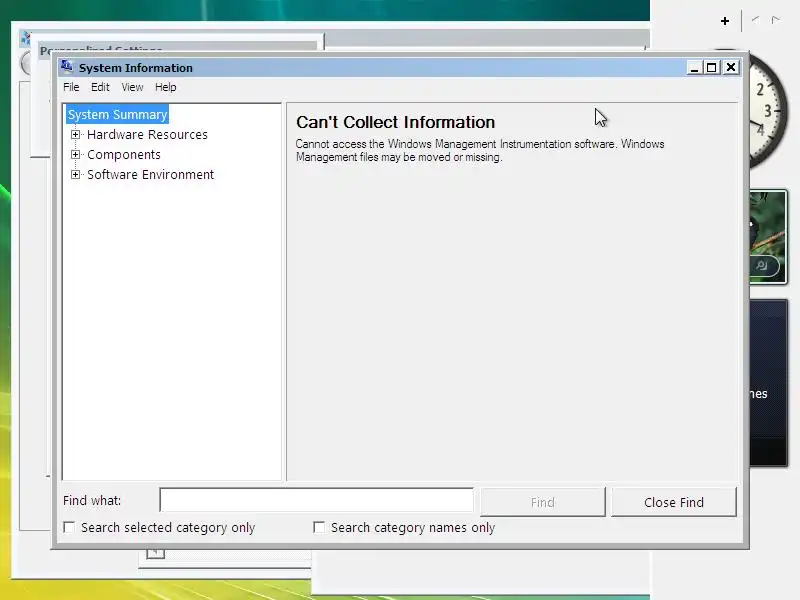The height and width of the screenshot is (600, 800).
Task: Click the sidebar previous page arrow
Action: 756,20
